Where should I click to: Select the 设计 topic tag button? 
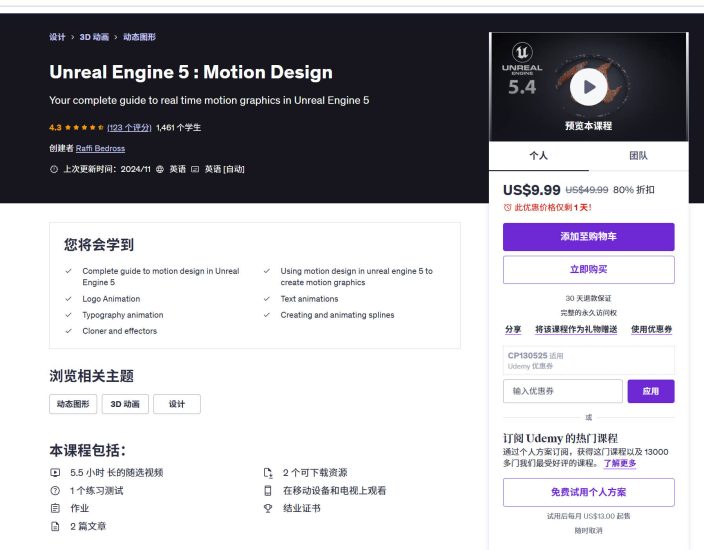[177, 404]
